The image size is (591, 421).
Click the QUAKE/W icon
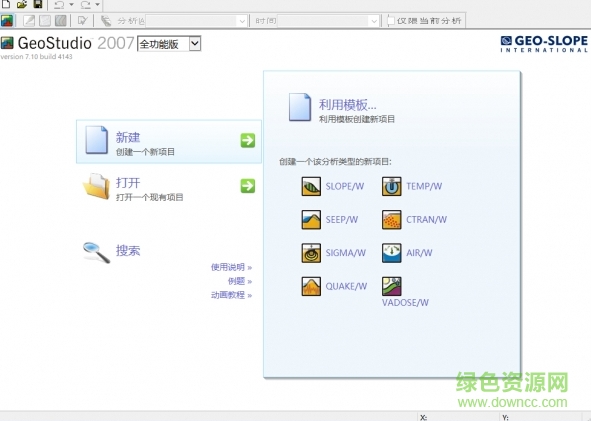311,286
